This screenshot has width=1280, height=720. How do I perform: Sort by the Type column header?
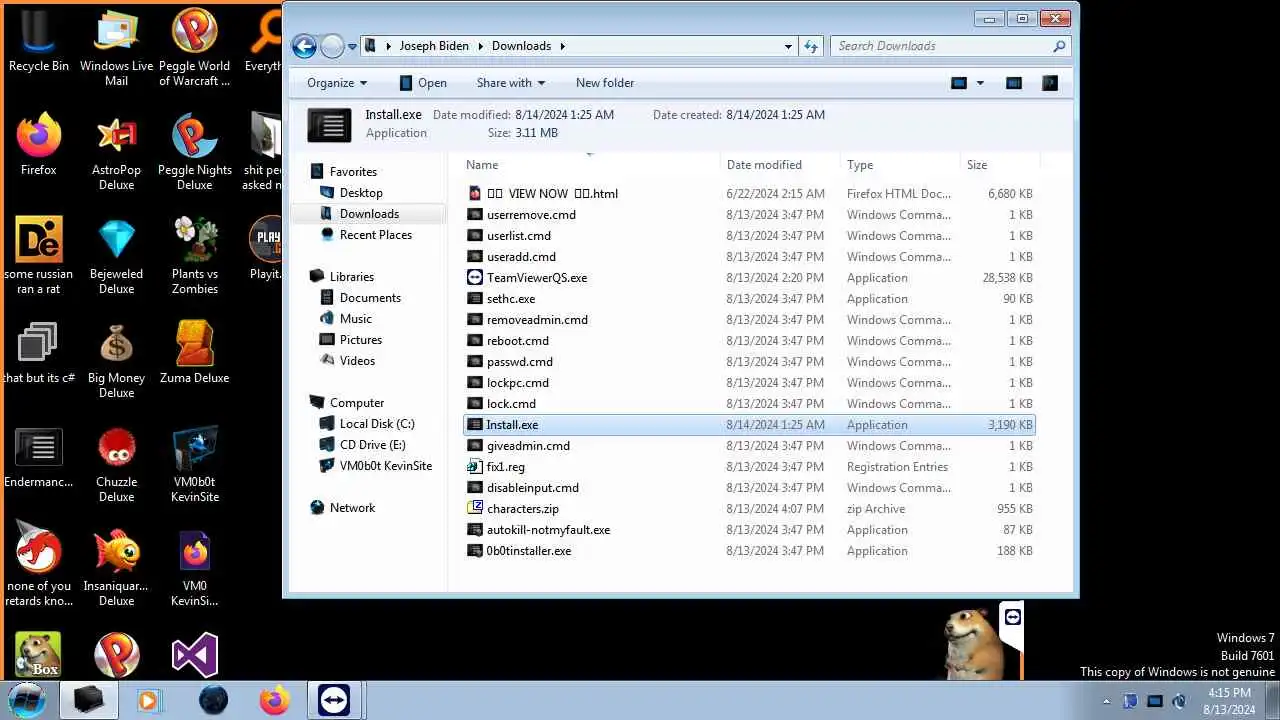coord(900,165)
